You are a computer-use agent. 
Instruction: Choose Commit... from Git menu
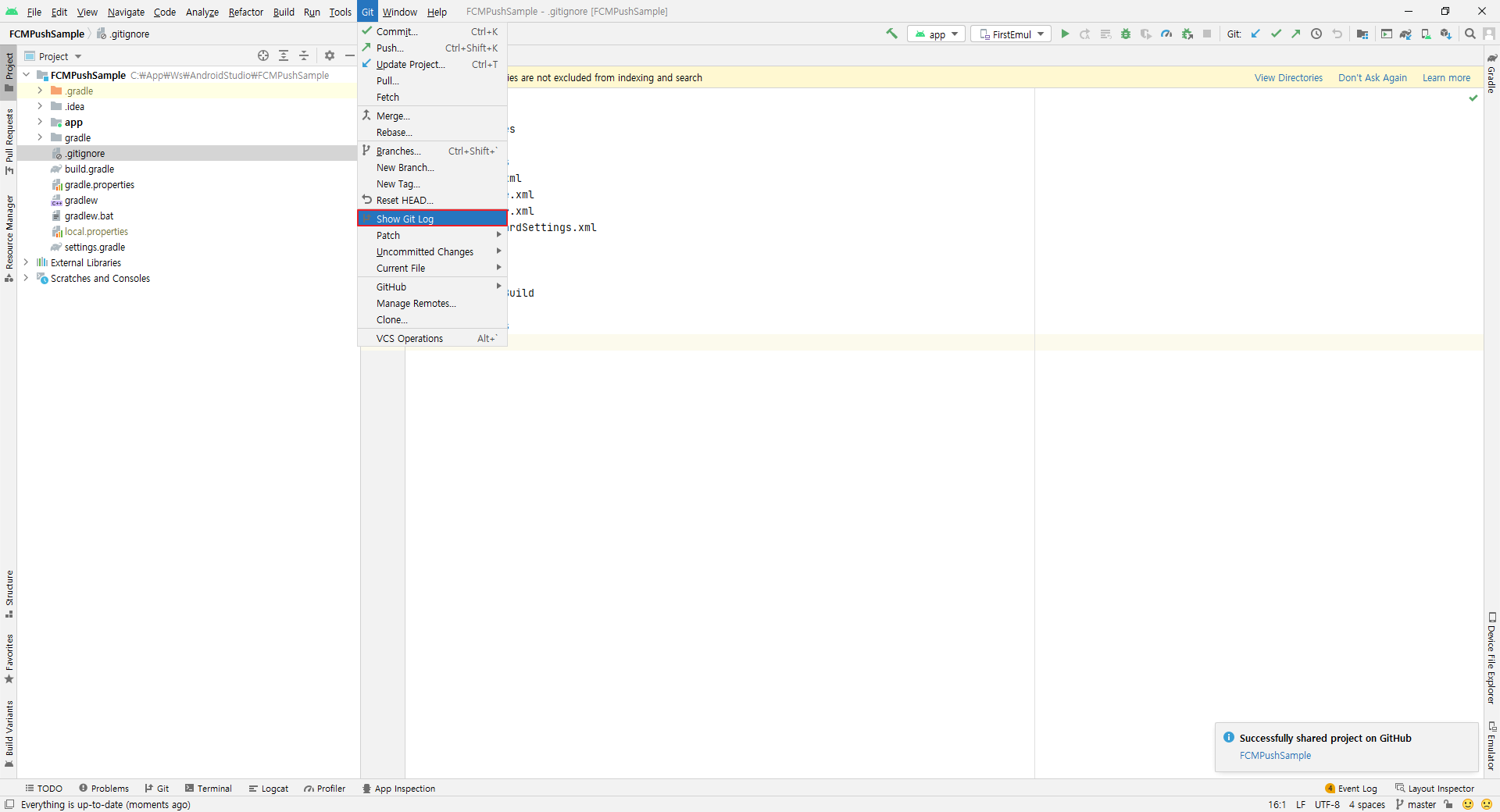pyautogui.click(x=432, y=31)
